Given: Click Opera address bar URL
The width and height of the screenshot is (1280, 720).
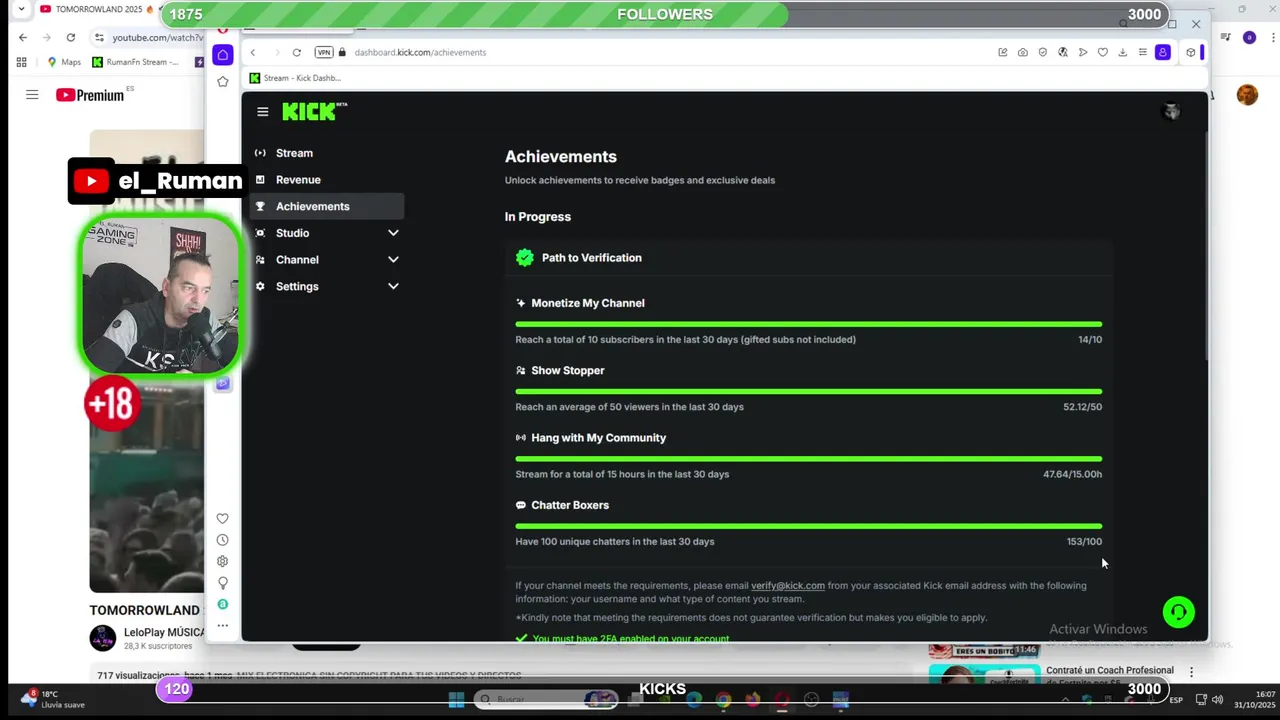Looking at the screenshot, I should [x=420, y=52].
